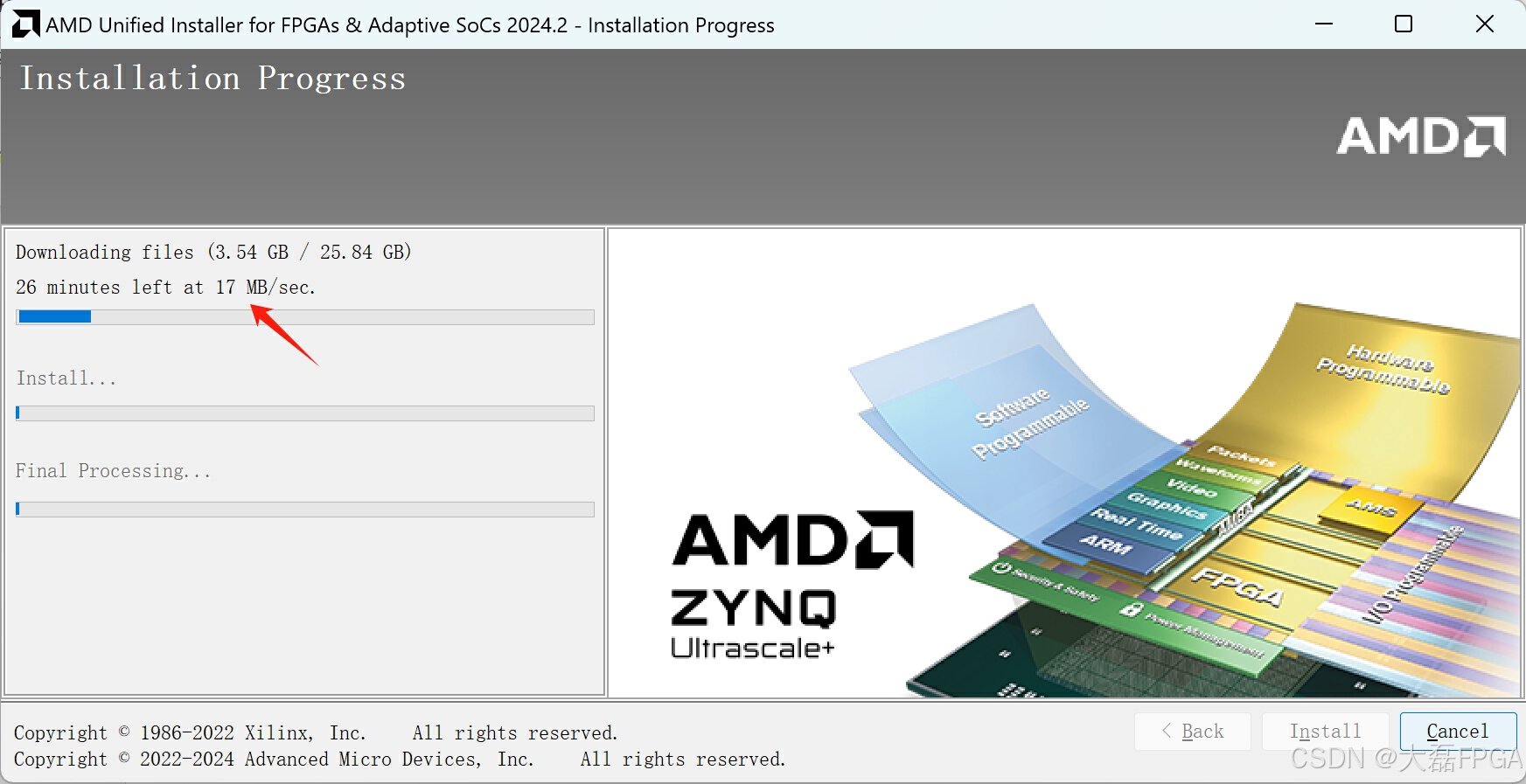Click the AMD Zynq Ultrascale+ product image
Image resolution: width=1526 pixels, height=784 pixels.
click(1064, 462)
